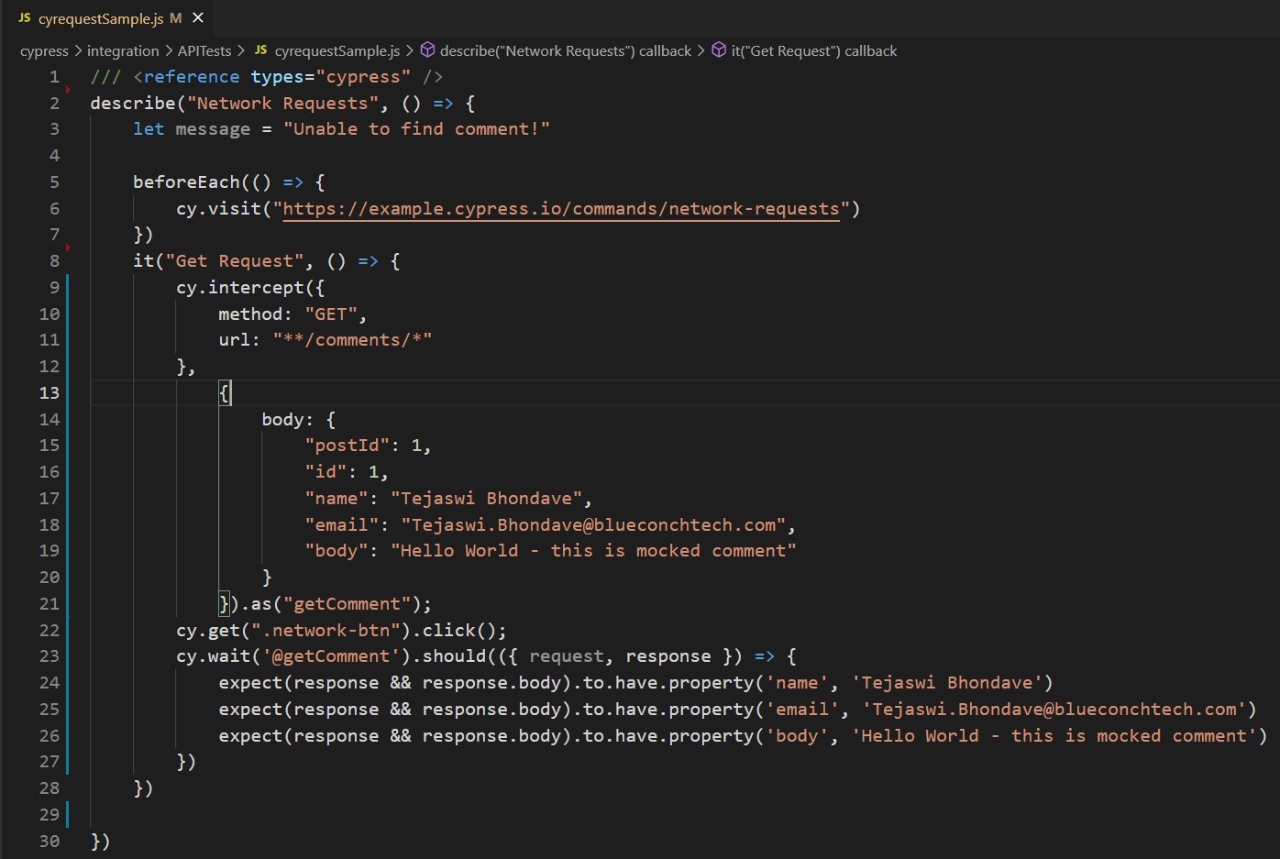Image resolution: width=1280 pixels, height=859 pixels.
Task: Close the cyrequestSample.js tab
Action: pyautogui.click(x=197, y=18)
